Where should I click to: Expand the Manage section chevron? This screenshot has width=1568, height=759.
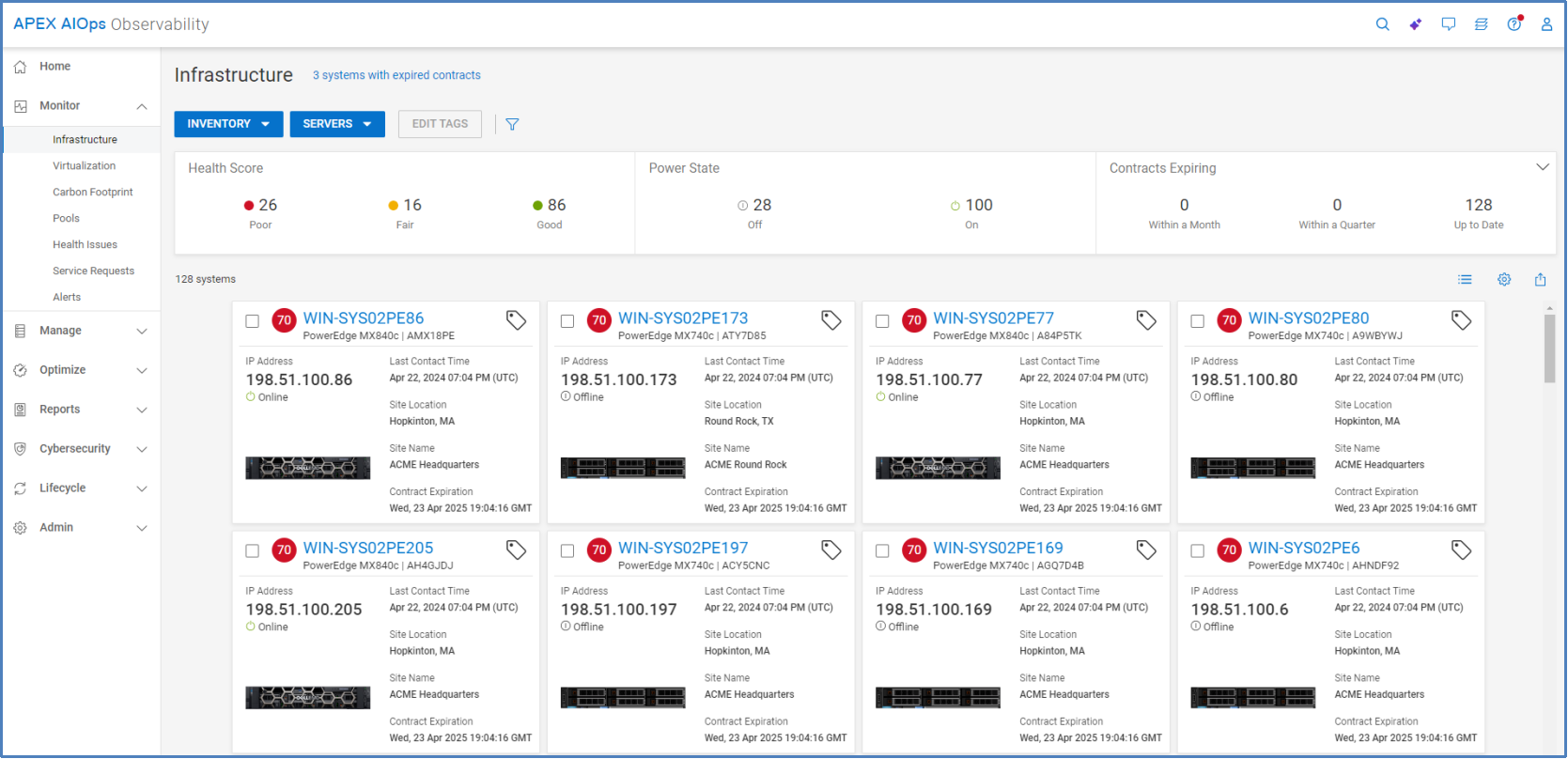142,331
